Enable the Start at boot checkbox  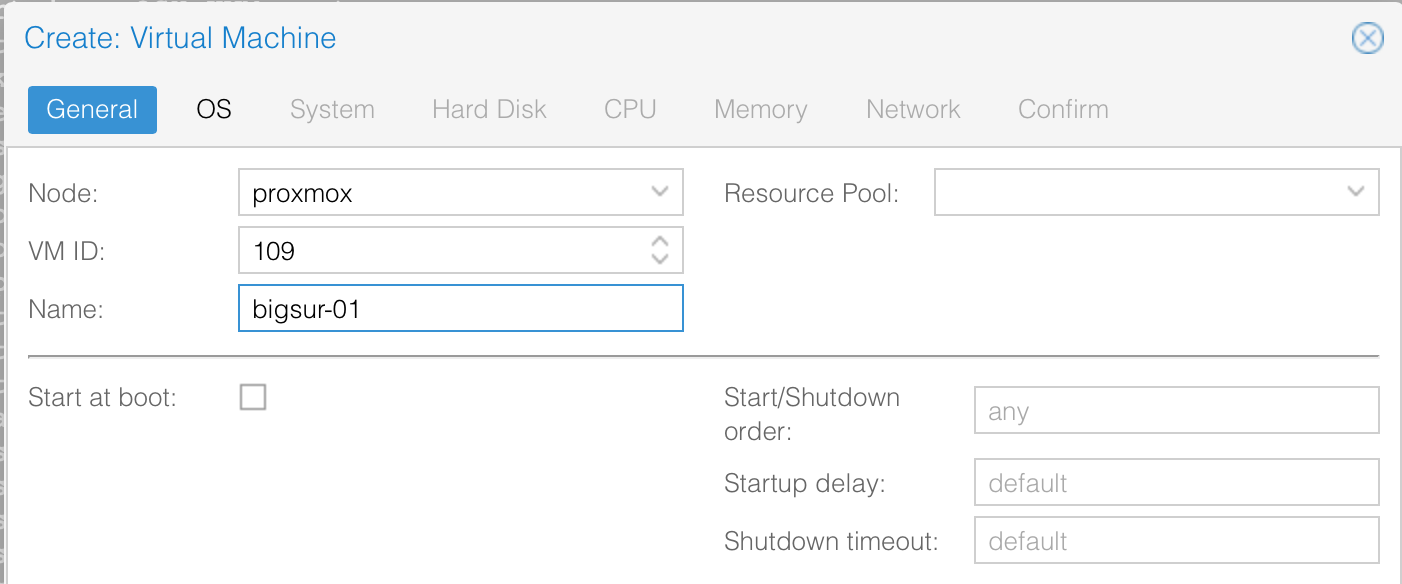pyautogui.click(x=253, y=398)
